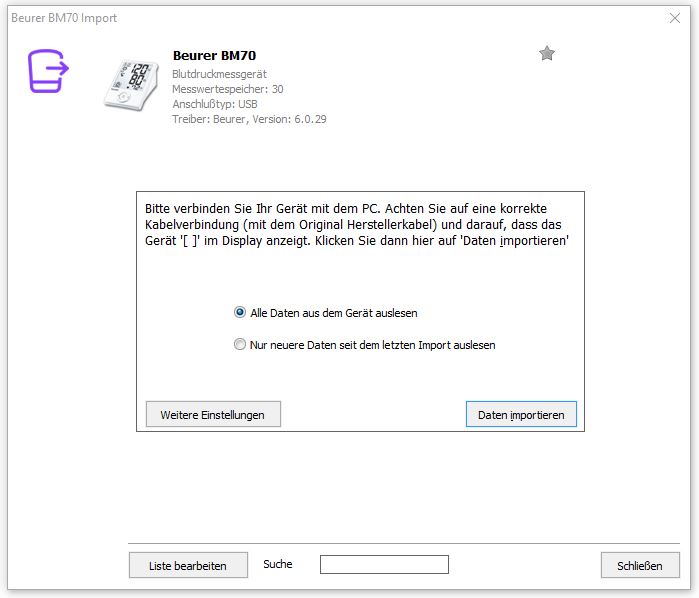Image resolution: width=699 pixels, height=598 pixels.
Task: Click the purple import device icon
Action: [48, 71]
